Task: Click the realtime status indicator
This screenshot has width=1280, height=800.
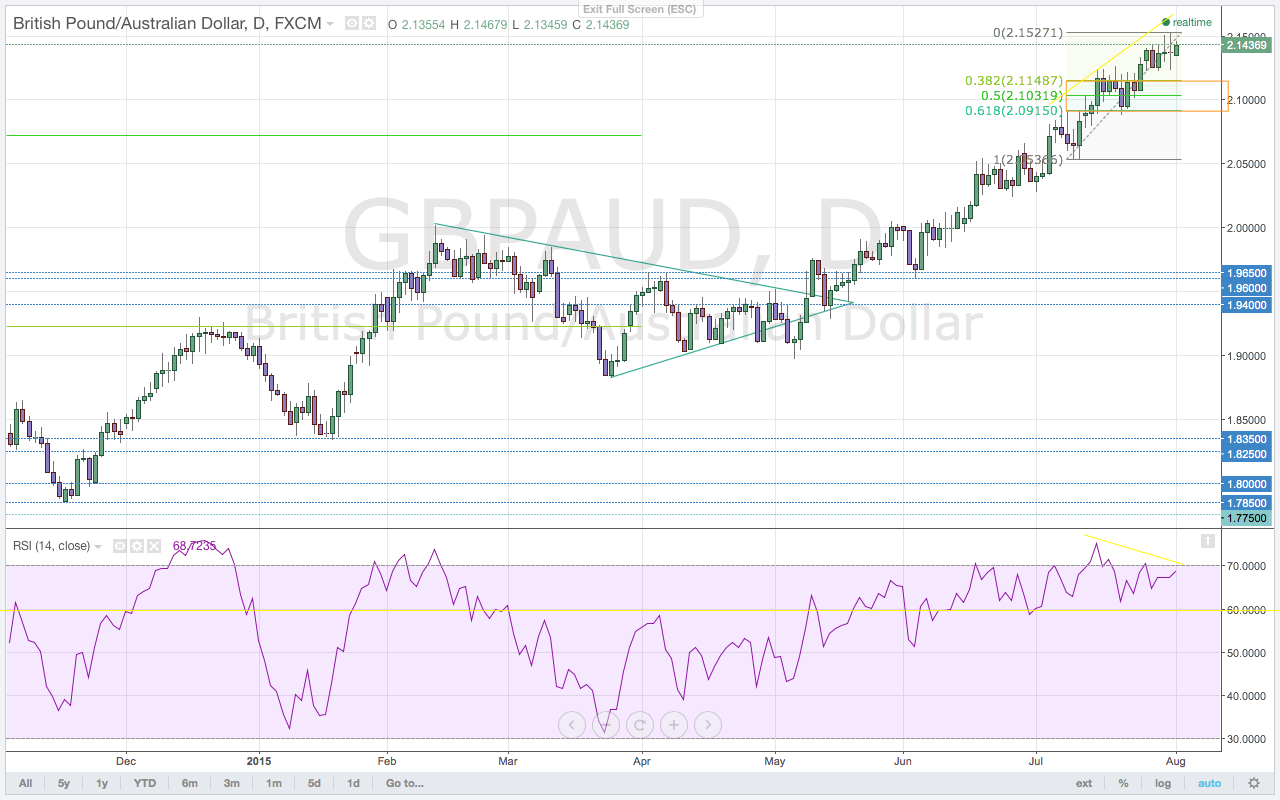Action: pos(1187,22)
